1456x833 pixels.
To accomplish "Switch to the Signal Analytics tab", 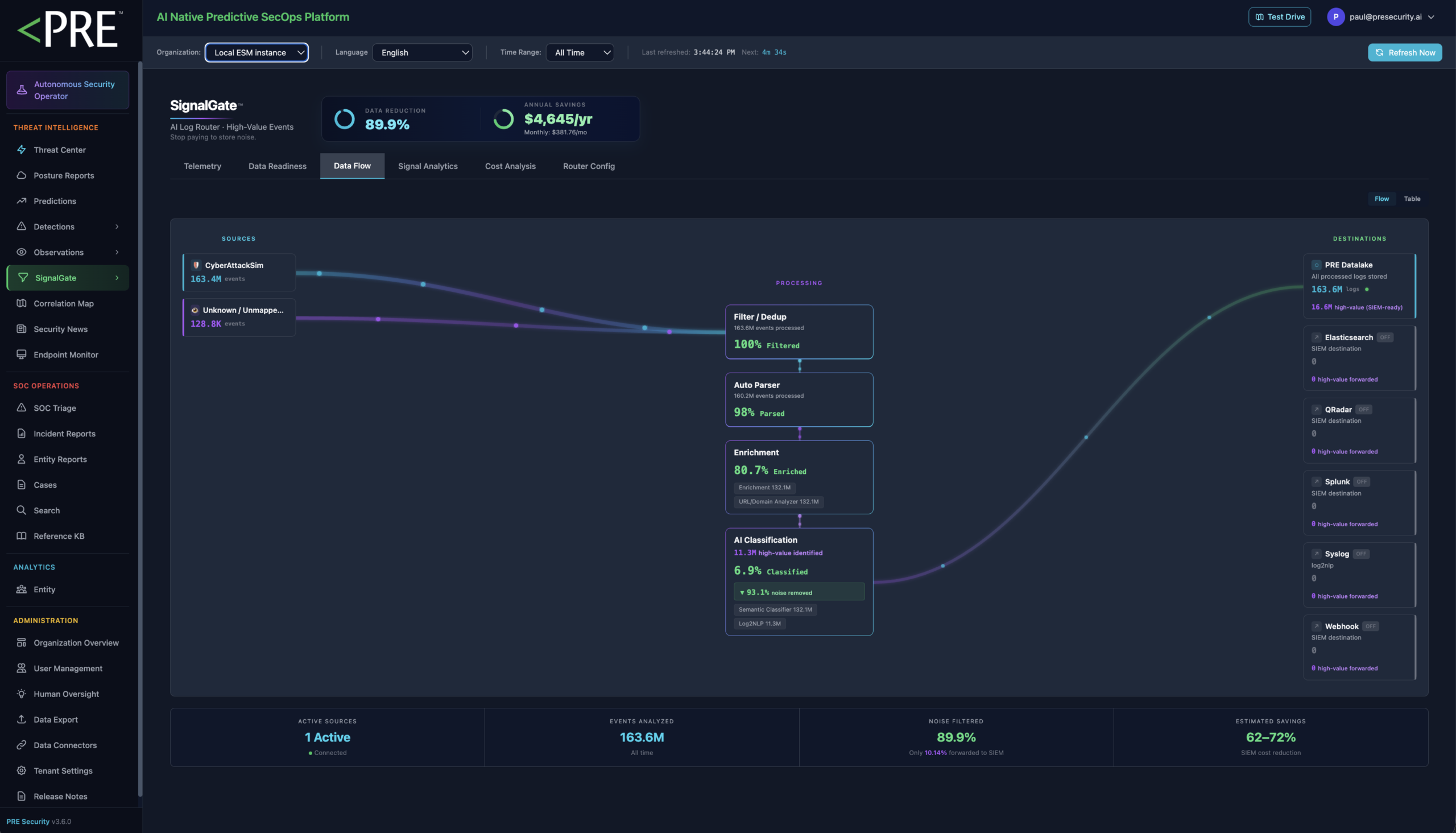I will click(x=428, y=167).
